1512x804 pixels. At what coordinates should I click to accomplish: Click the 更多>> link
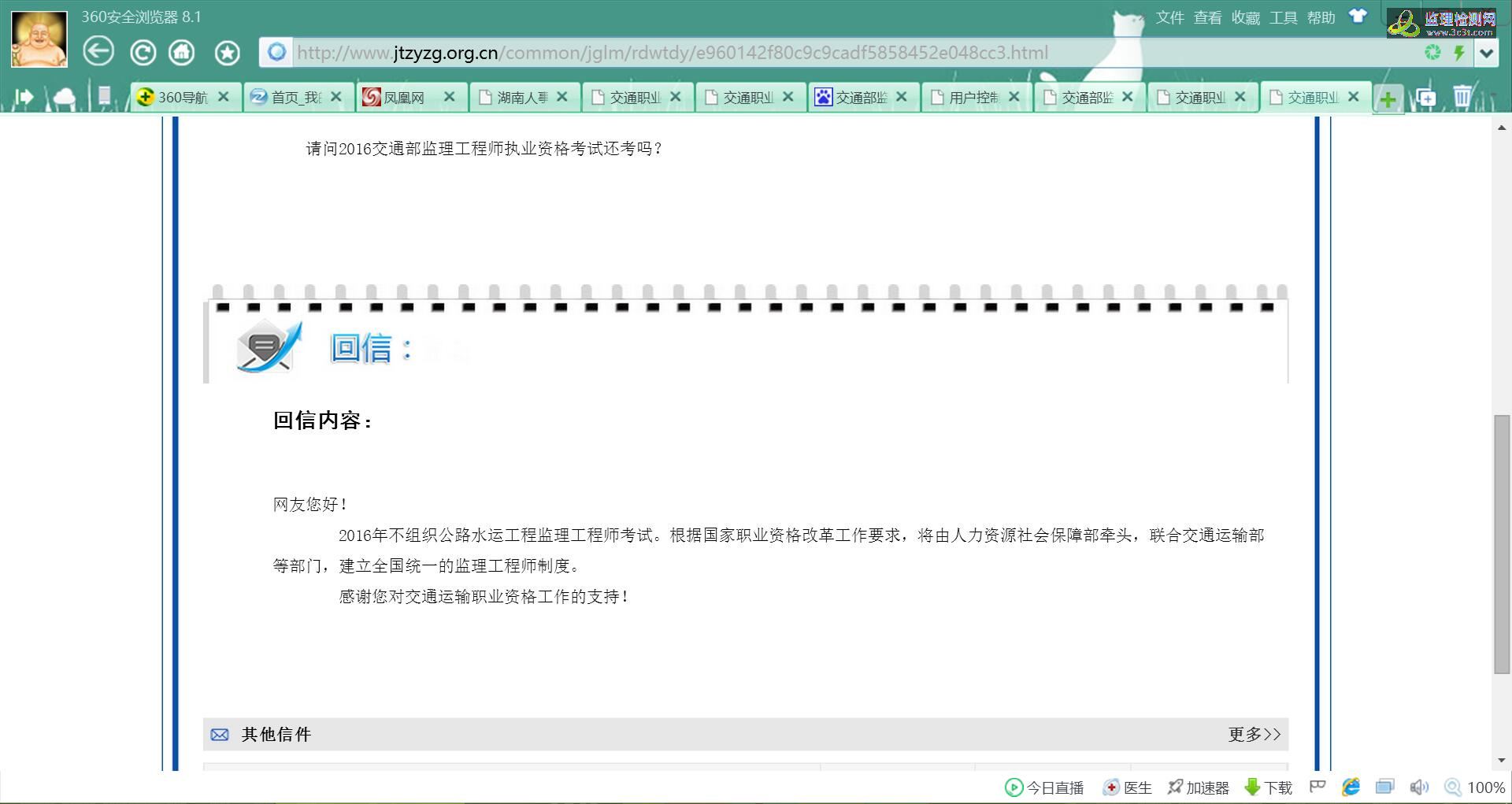[x=1254, y=734]
